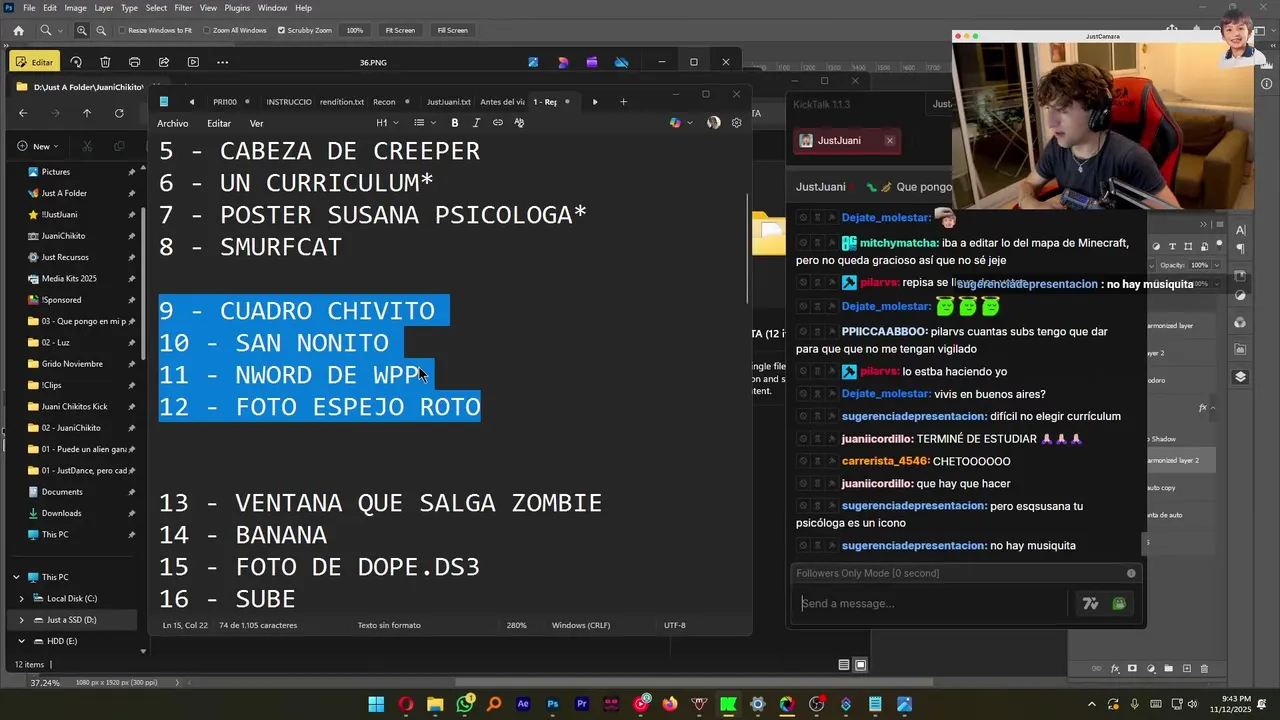The image size is (1280, 720).
Task: Open the Ver menu in Notepad
Action: click(256, 123)
